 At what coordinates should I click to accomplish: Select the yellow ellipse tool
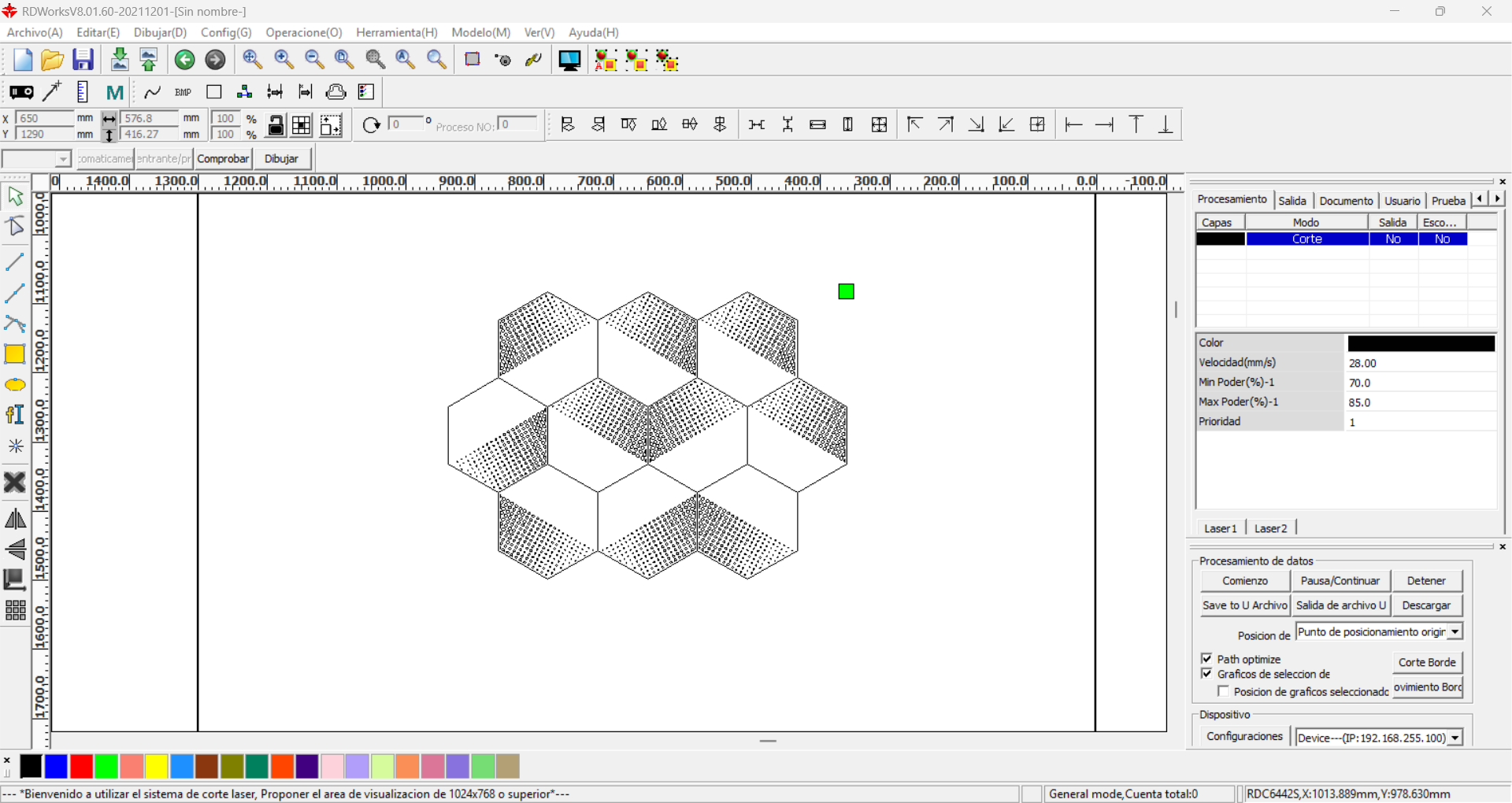[x=15, y=385]
